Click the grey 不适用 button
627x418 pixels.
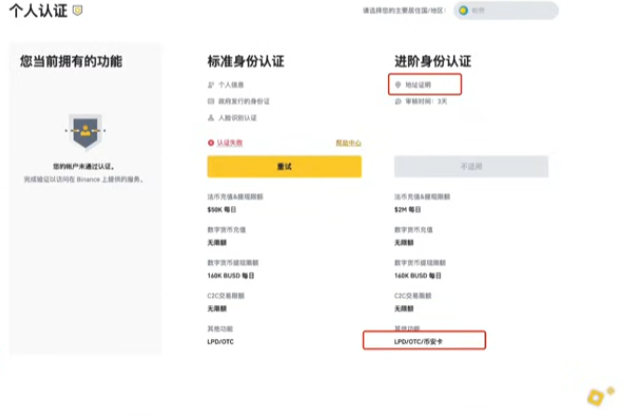point(471,166)
